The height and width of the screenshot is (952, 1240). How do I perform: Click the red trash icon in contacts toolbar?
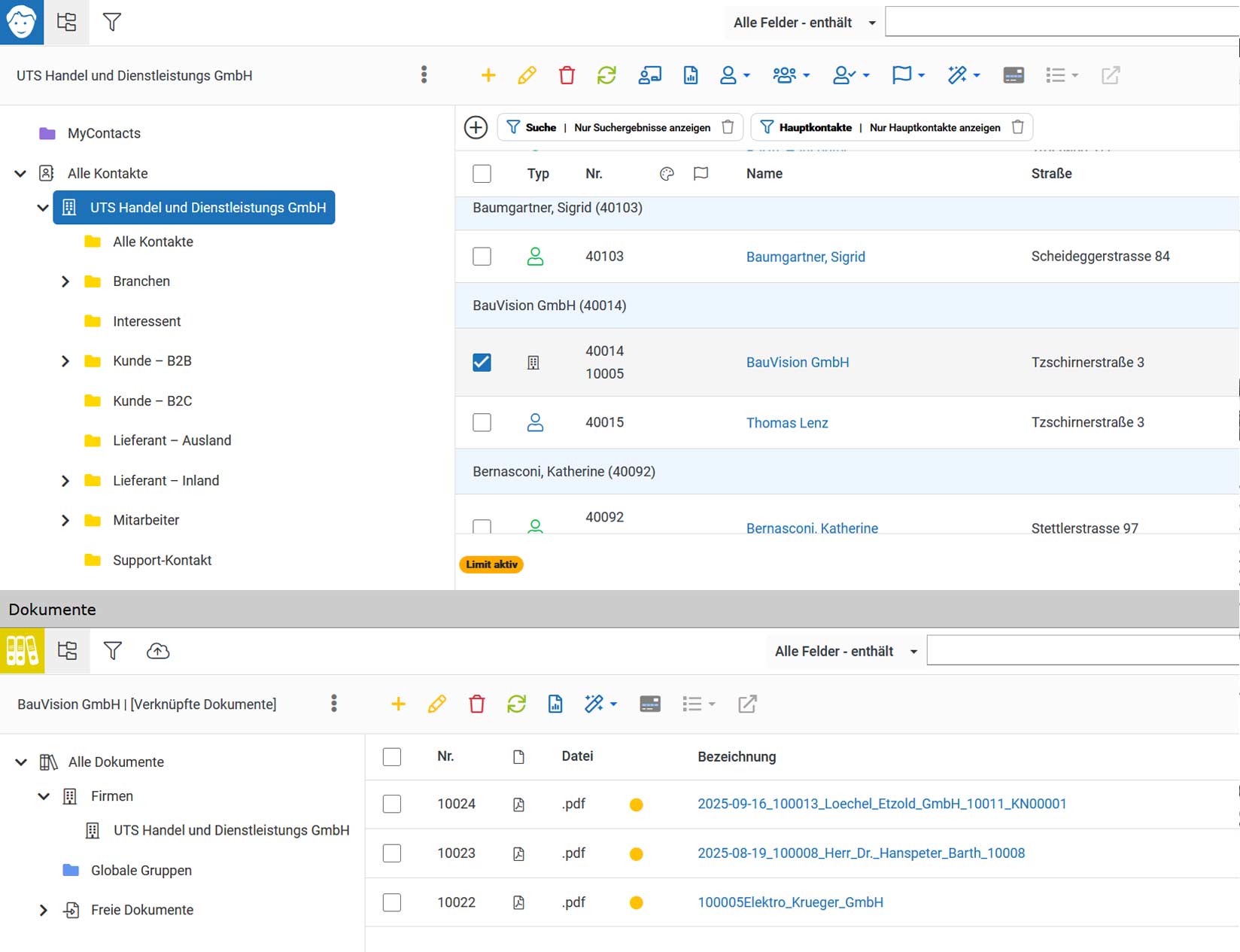point(567,75)
